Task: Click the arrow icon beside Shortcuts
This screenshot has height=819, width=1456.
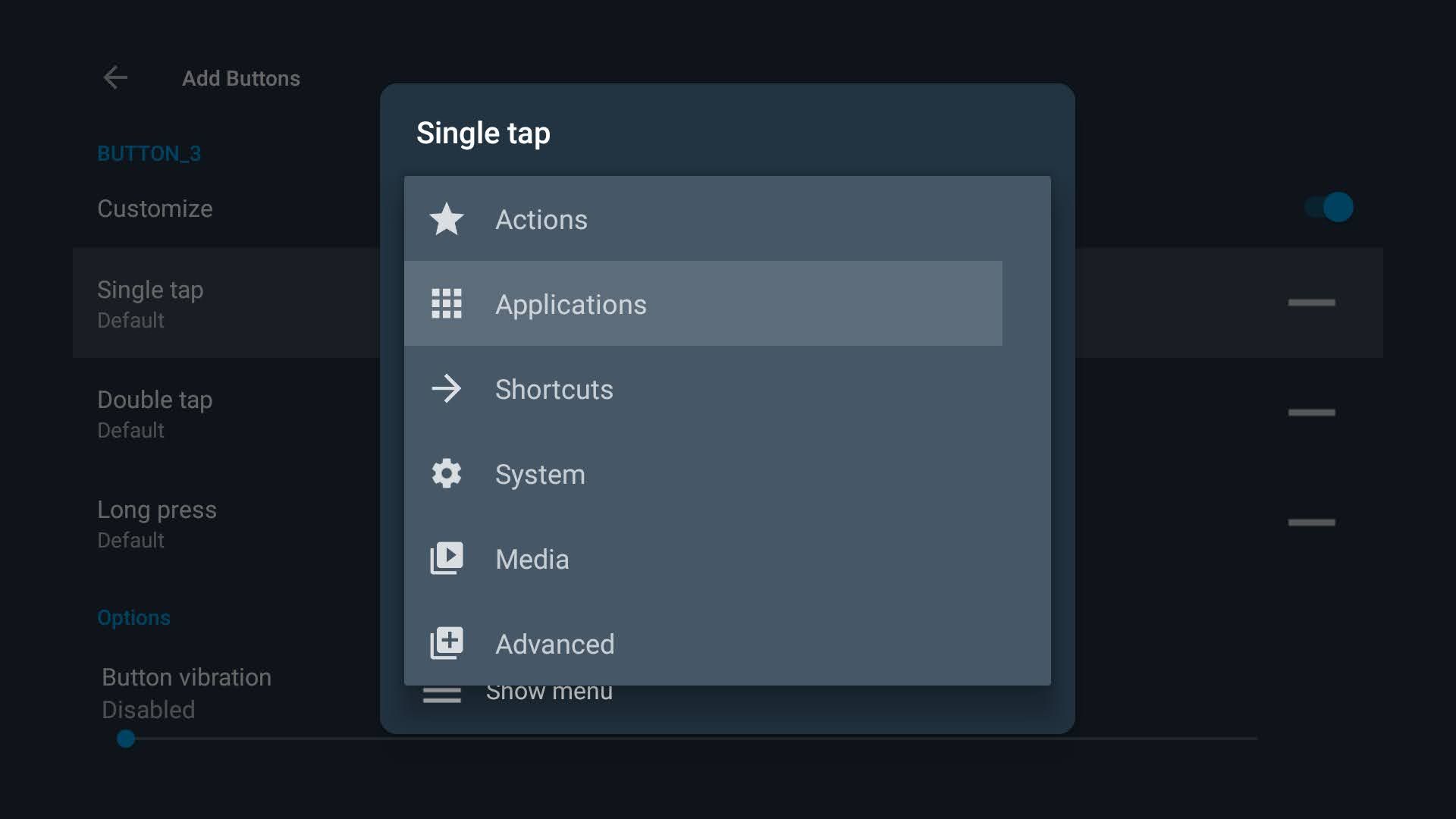Action: (447, 389)
